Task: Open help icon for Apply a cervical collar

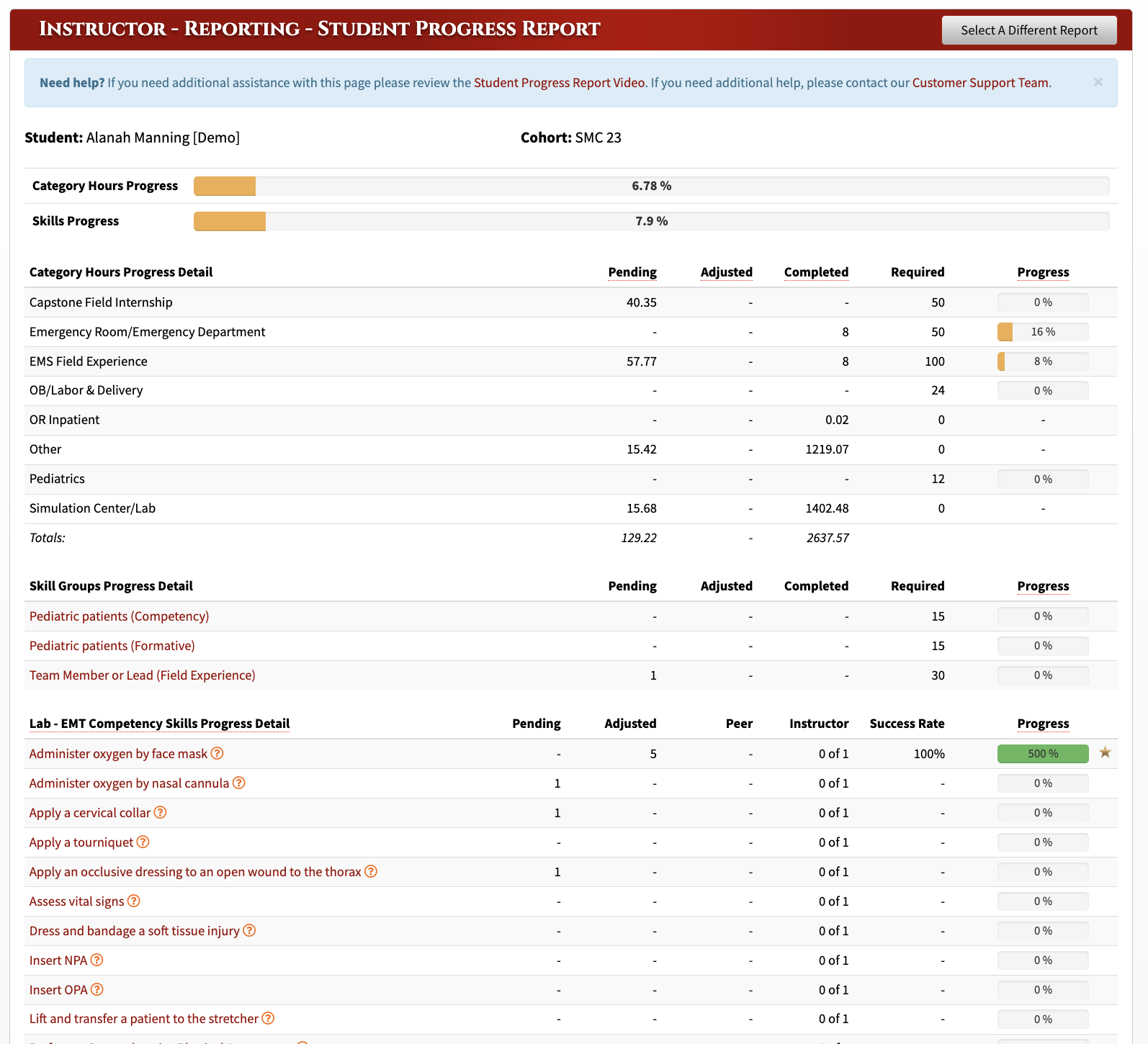Action: pyautogui.click(x=161, y=812)
